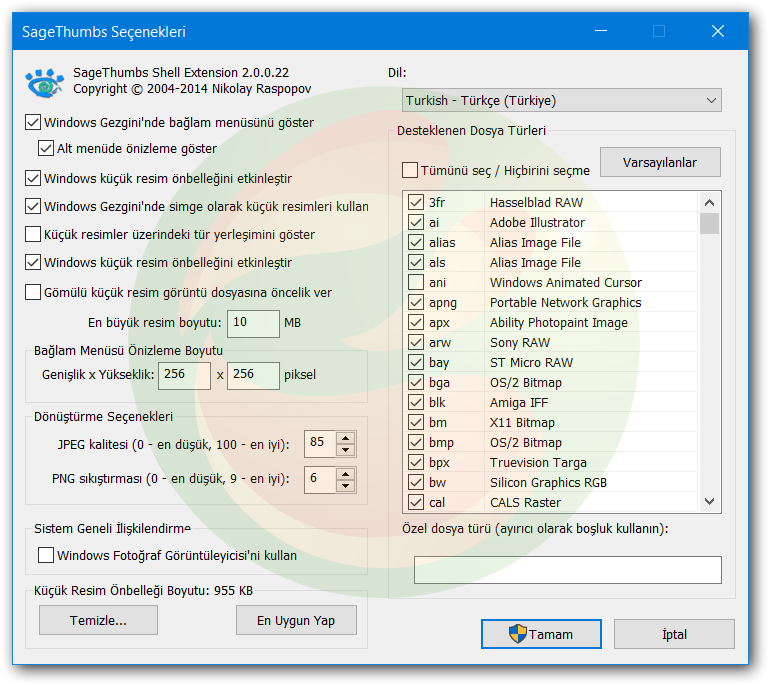Uncheck apng Portable Network Graphics type
This screenshot has width=769, height=685.
pos(416,302)
